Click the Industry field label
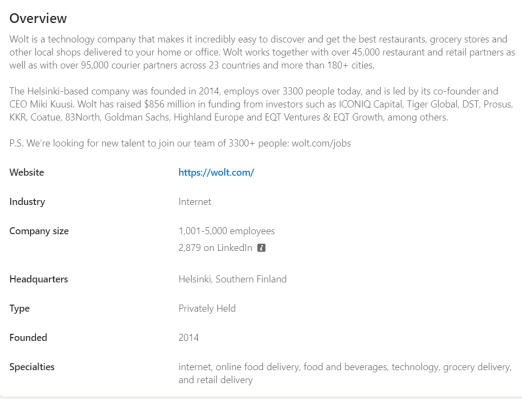522x399 pixels. click(x=27, y=202)
